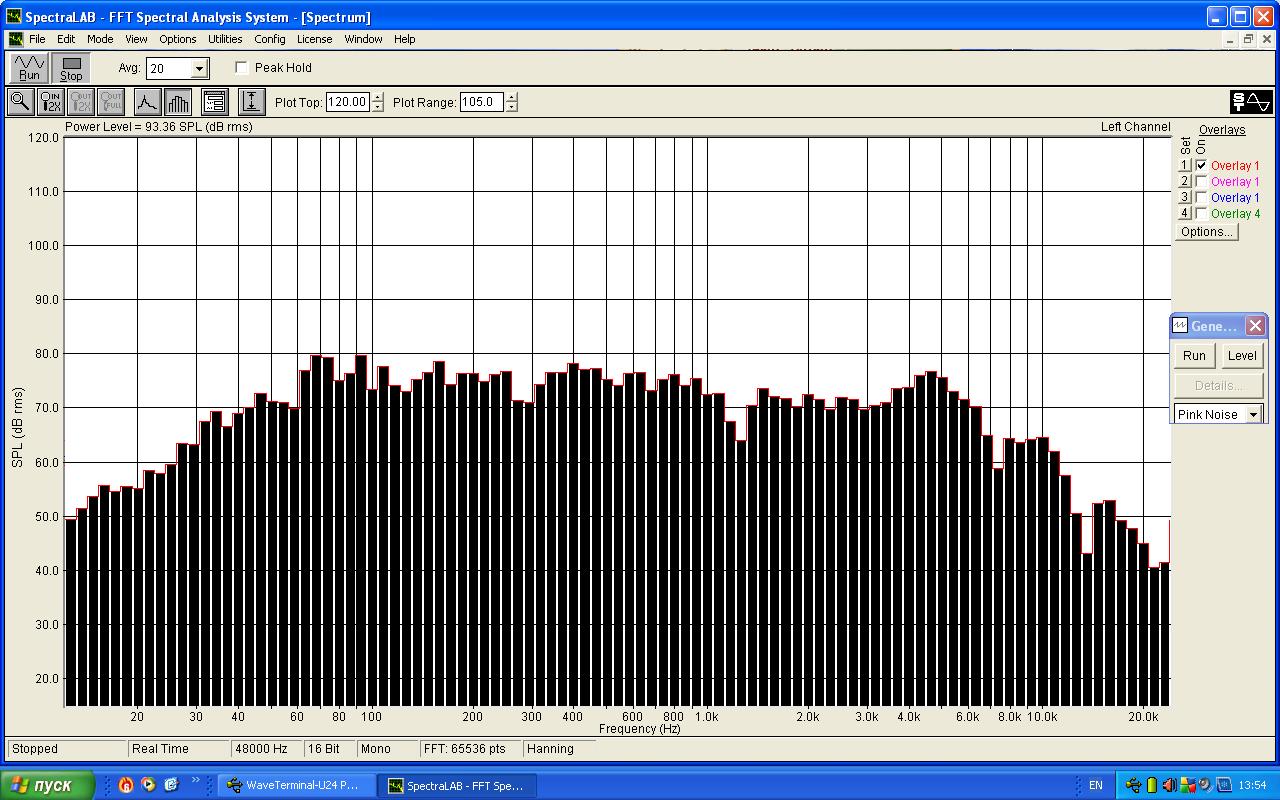
Task: Click the vertical auto-scale icon
Action: [x=251, y=101]
